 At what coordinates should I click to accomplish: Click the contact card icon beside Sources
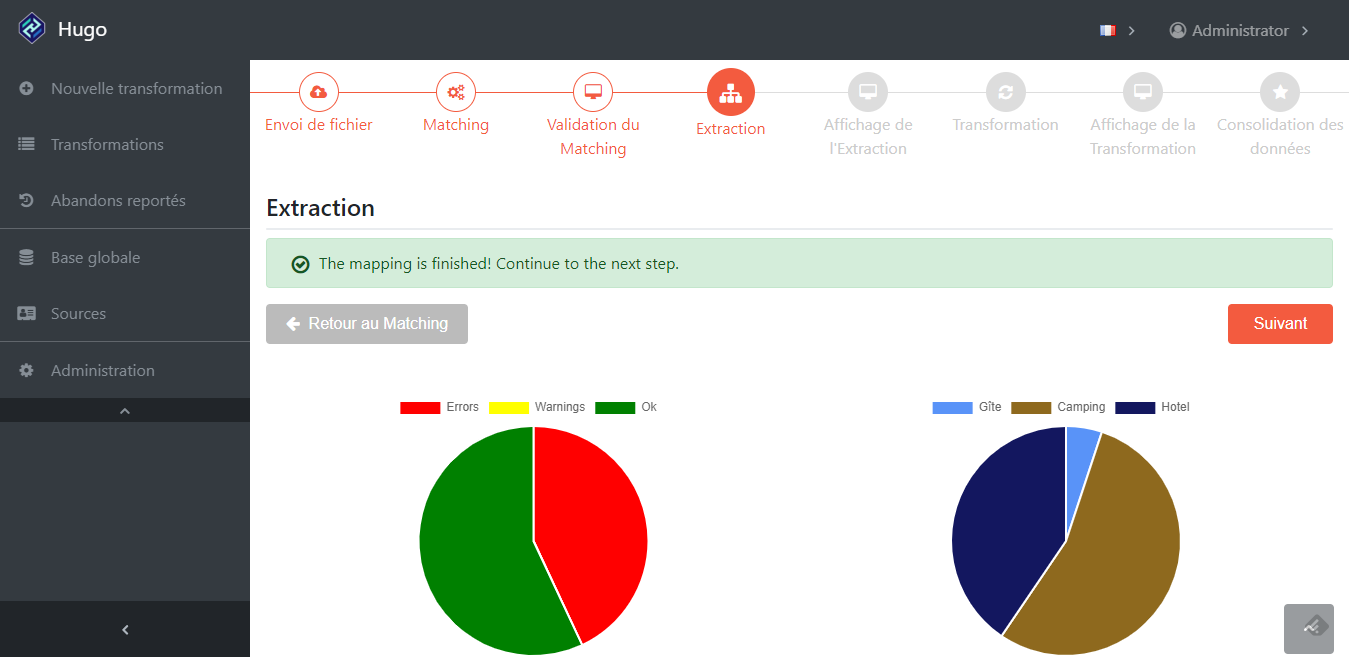point(27,314)
